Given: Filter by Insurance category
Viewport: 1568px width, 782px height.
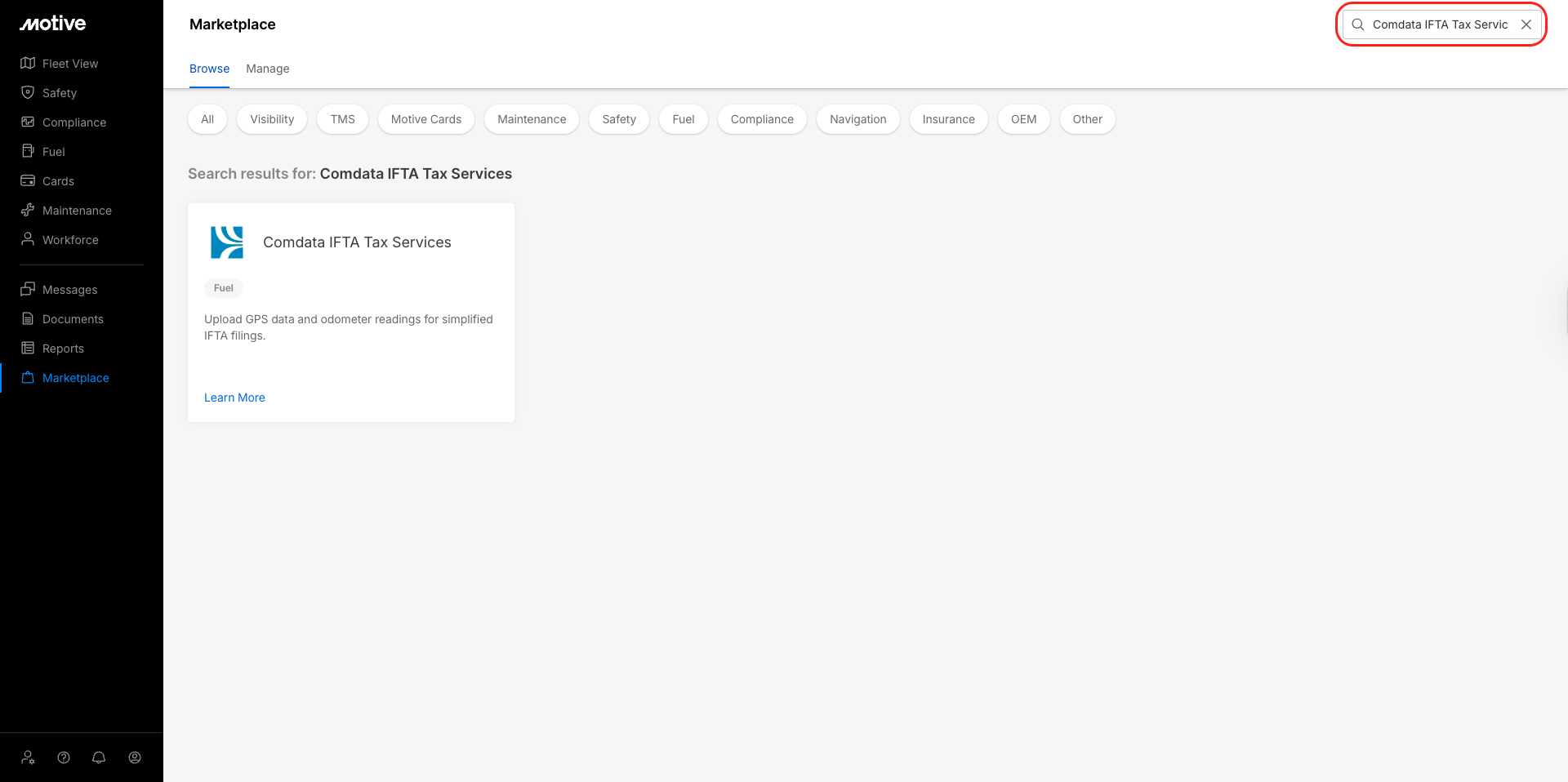Looking at the screenshot, I should [x=949, y=119].
